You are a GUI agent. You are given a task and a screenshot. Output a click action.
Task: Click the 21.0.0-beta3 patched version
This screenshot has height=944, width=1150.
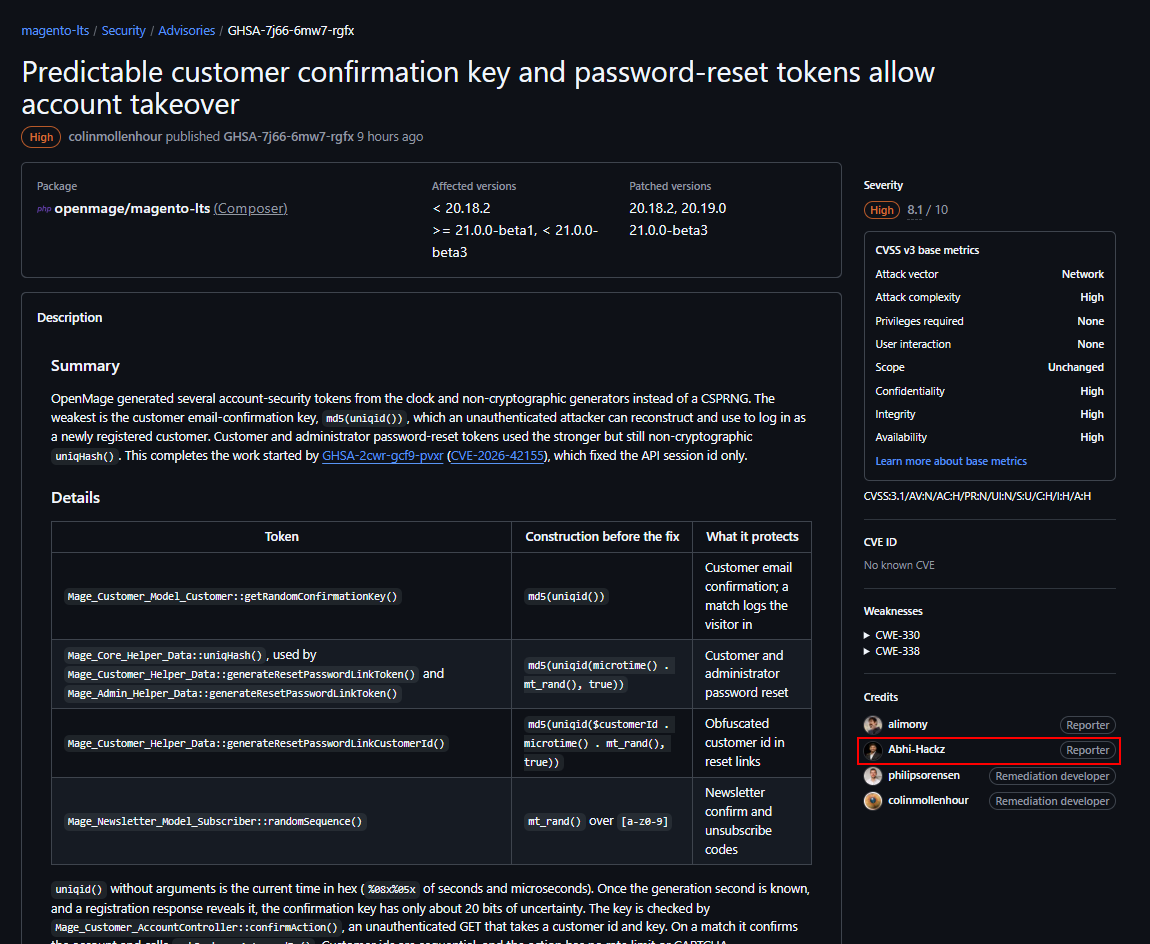click(x=668, y=230)
